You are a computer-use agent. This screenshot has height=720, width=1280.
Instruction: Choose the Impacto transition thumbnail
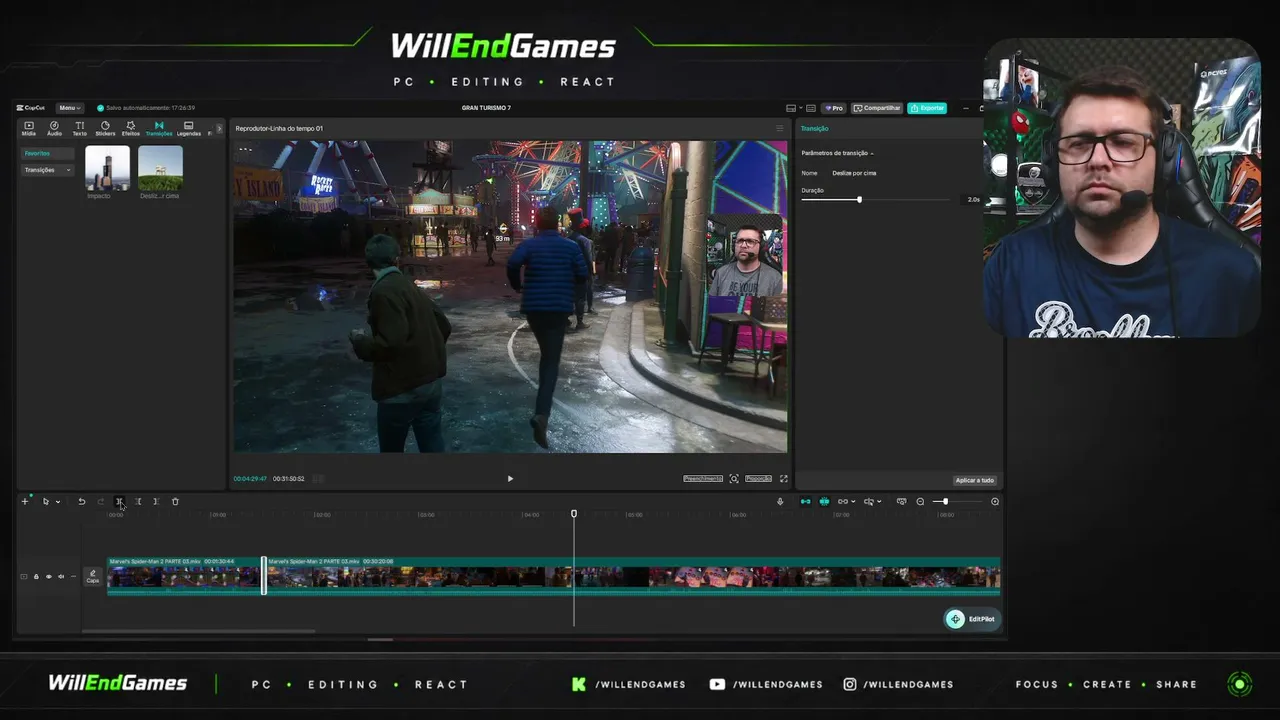tap(107, 168)
